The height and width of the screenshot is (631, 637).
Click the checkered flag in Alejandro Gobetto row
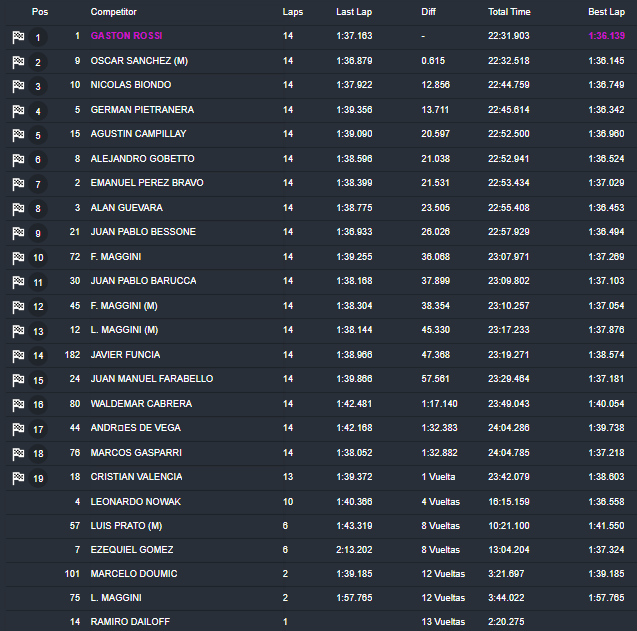(x=18, y=160)
